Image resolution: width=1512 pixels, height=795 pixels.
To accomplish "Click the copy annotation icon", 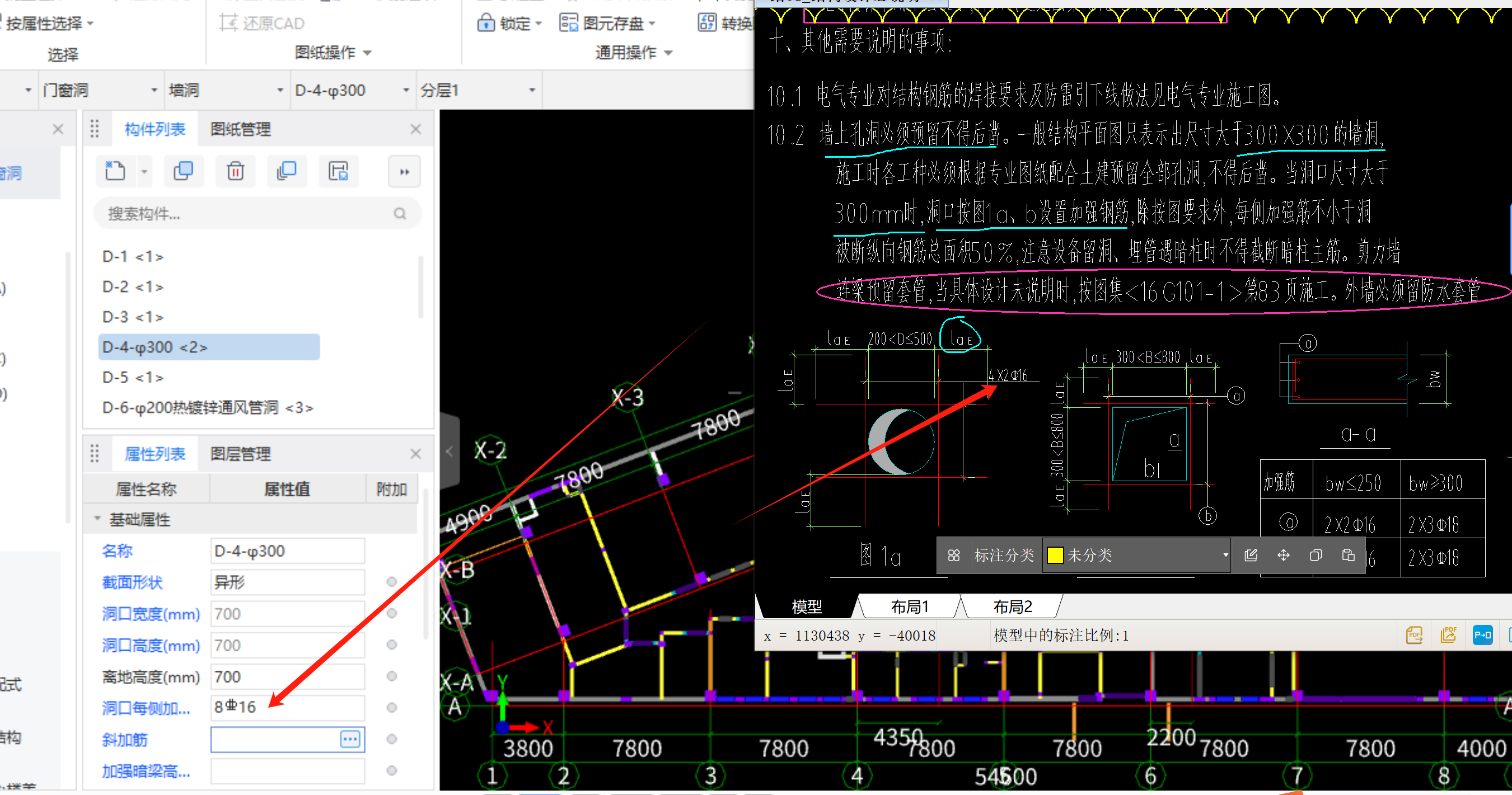I will 1316,555.
